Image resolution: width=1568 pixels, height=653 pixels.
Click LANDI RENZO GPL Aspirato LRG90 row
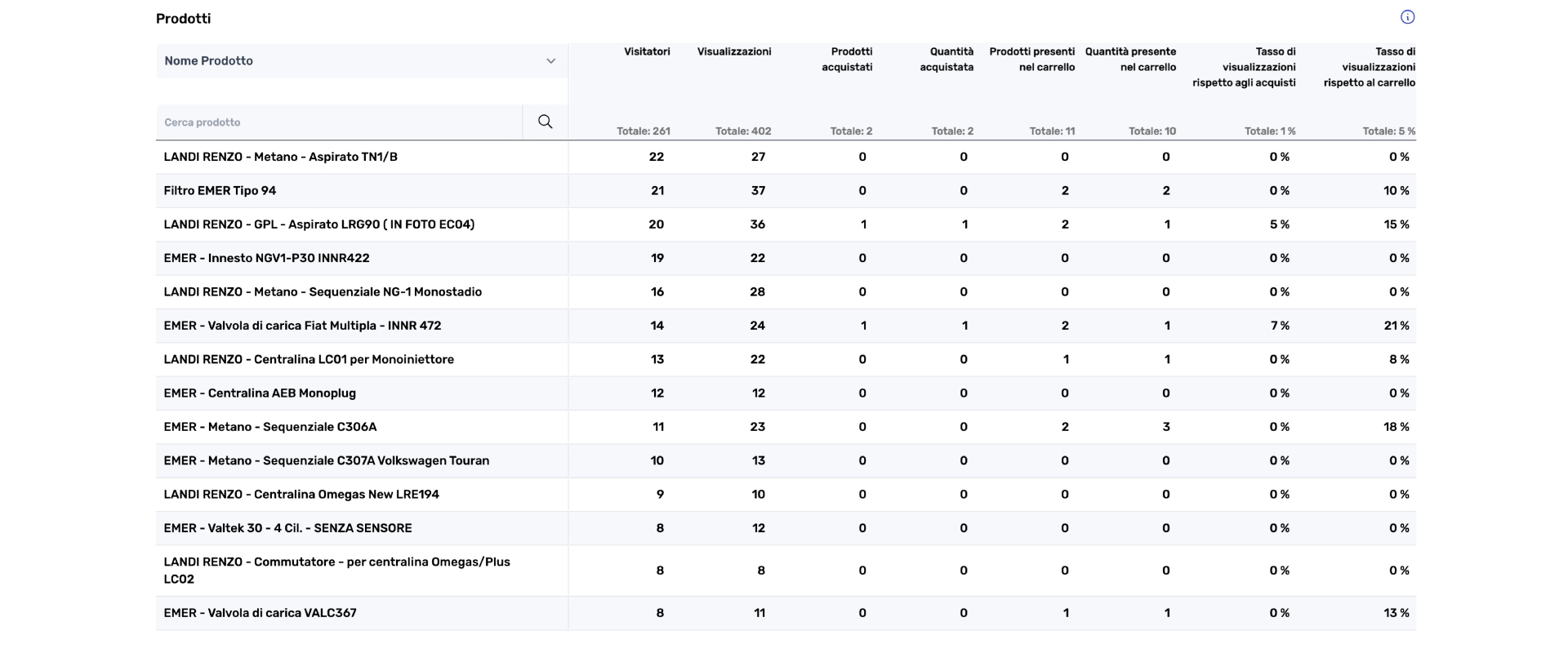point(318,224)
